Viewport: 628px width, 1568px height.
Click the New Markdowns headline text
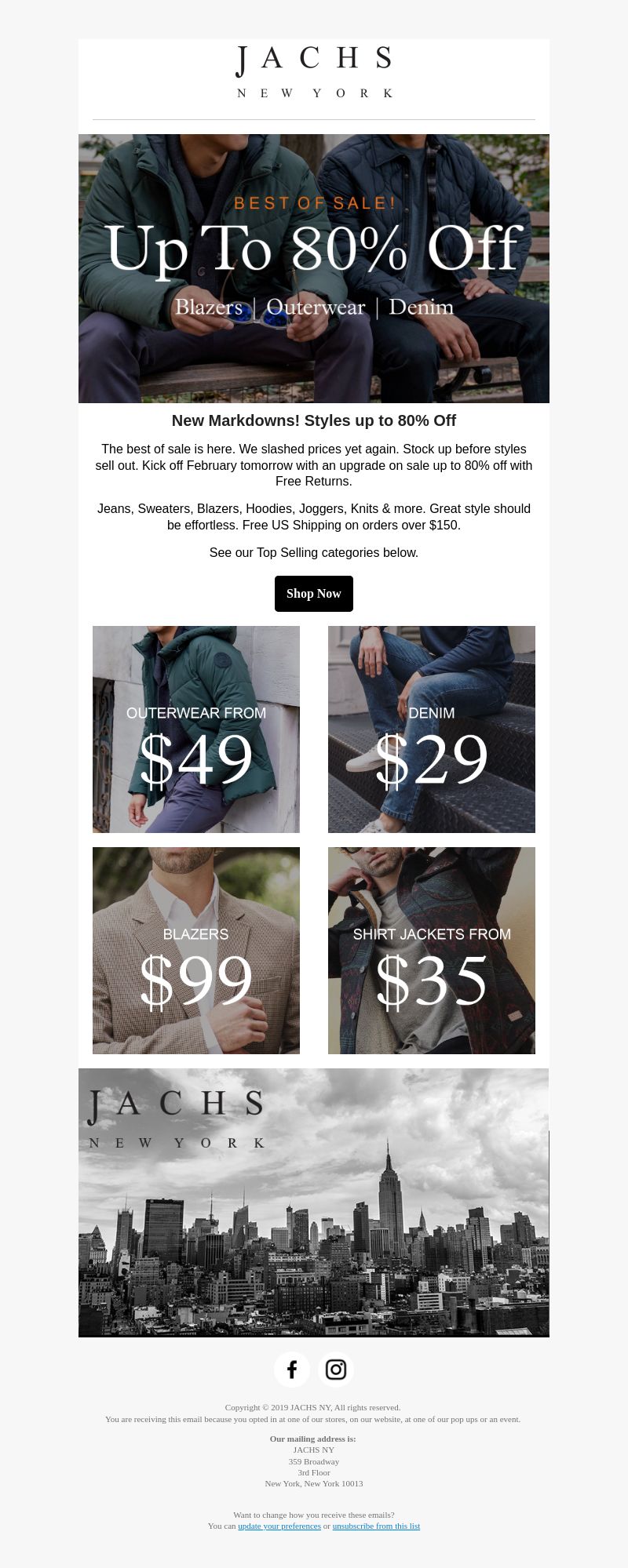pos(314,420)
